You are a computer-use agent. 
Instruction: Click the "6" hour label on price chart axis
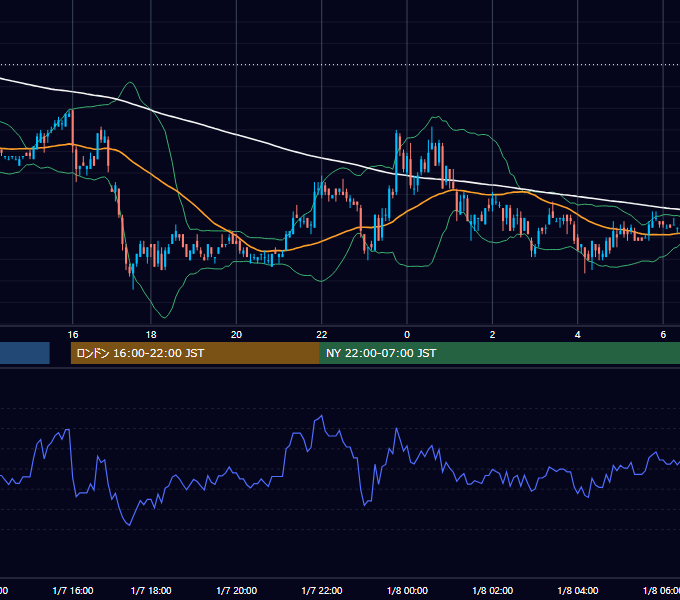[663, 335]
